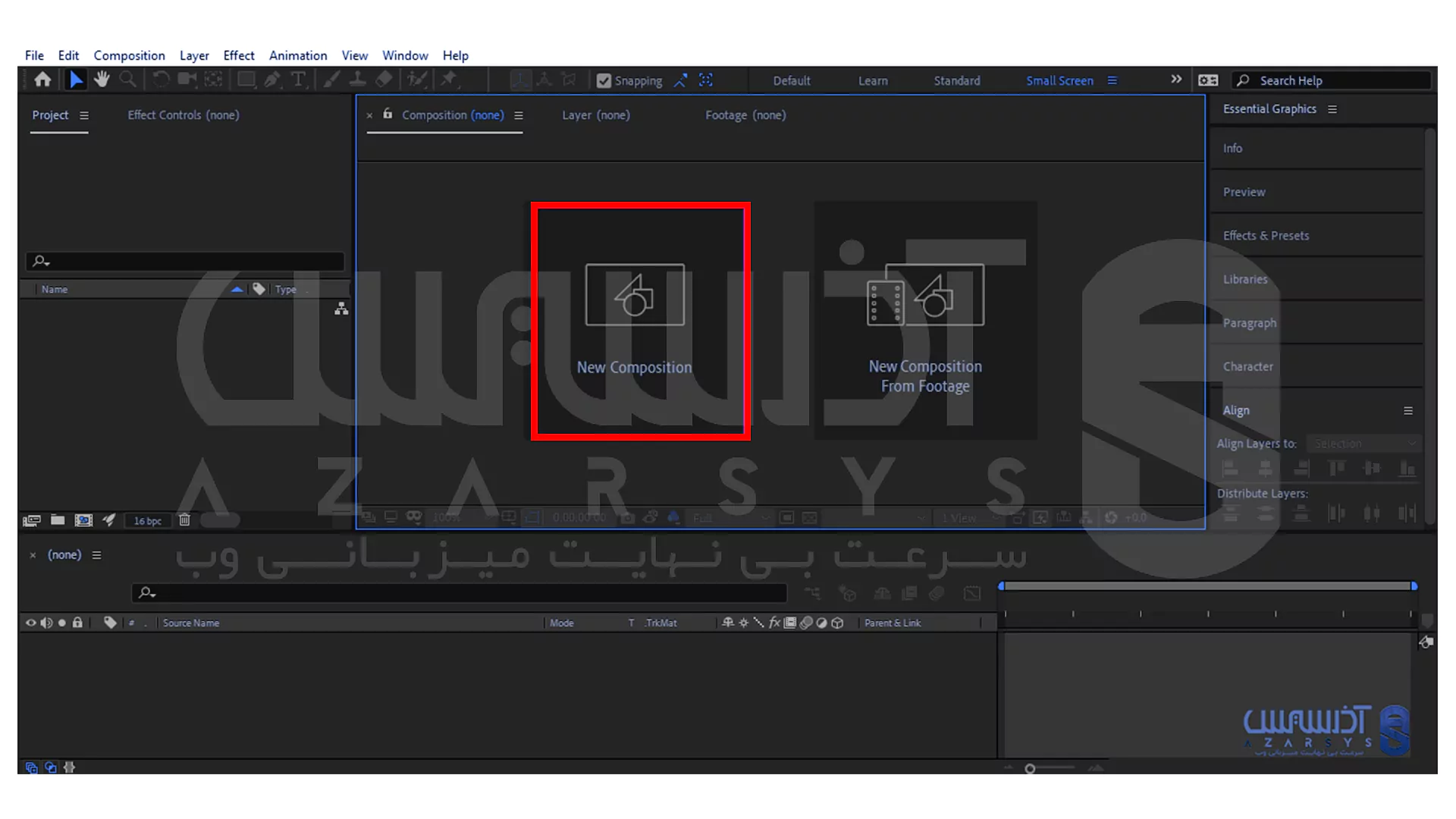Open the Project panel menu
The image size is (1456, 819).
[84, 115]
